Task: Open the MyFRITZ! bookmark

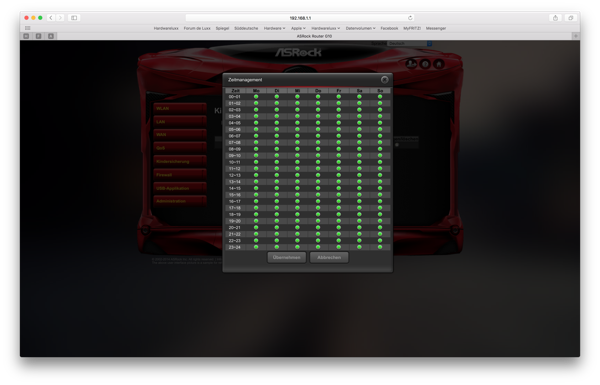Action: coord(412,28)
